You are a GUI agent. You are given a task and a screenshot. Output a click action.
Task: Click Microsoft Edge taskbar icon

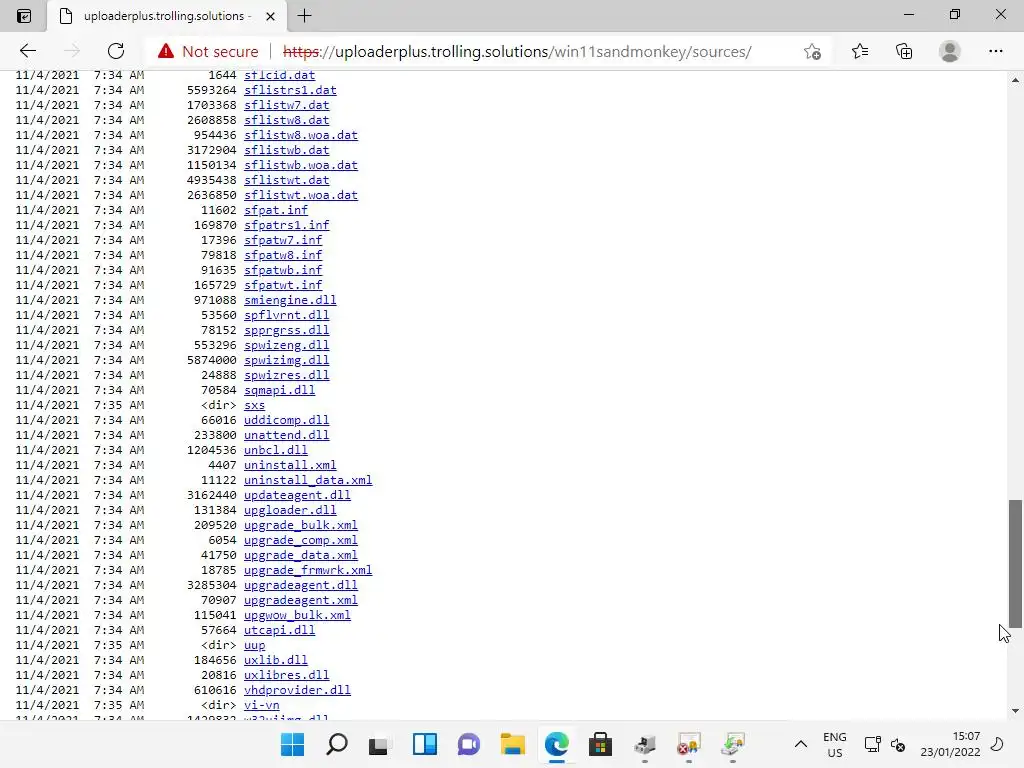[x=556, y=744]
